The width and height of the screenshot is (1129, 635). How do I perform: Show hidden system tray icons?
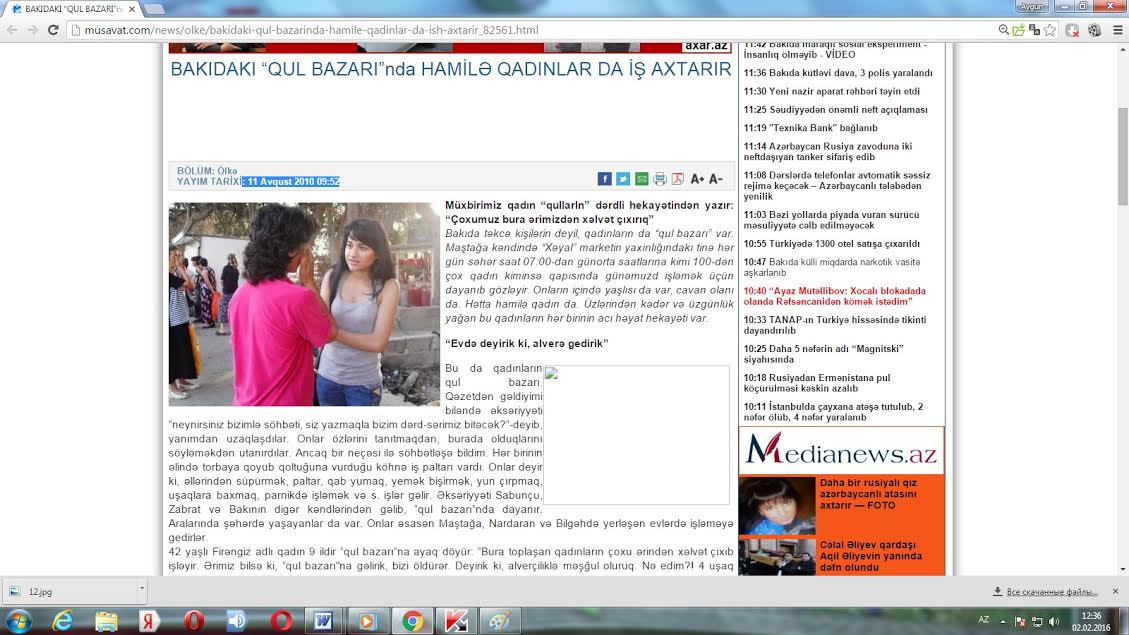click(1003, 621)
